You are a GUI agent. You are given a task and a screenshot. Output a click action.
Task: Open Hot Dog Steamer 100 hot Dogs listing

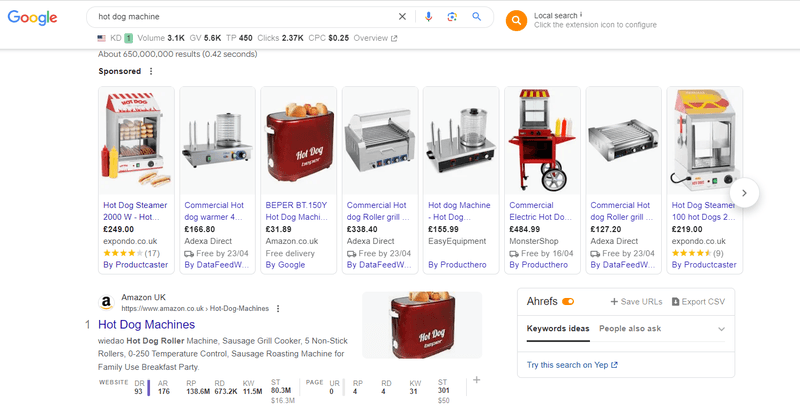(x=704, y=211)
